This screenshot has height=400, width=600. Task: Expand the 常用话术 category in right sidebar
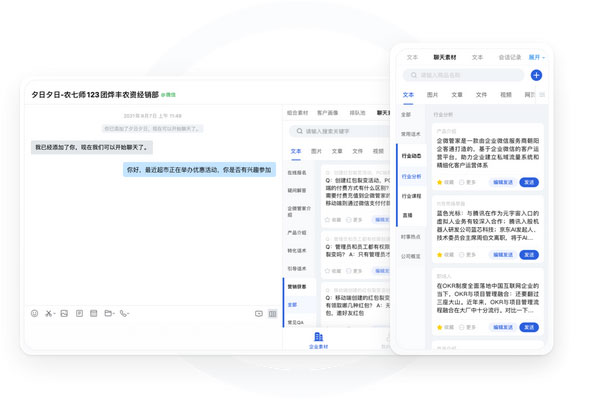point(411,134)
